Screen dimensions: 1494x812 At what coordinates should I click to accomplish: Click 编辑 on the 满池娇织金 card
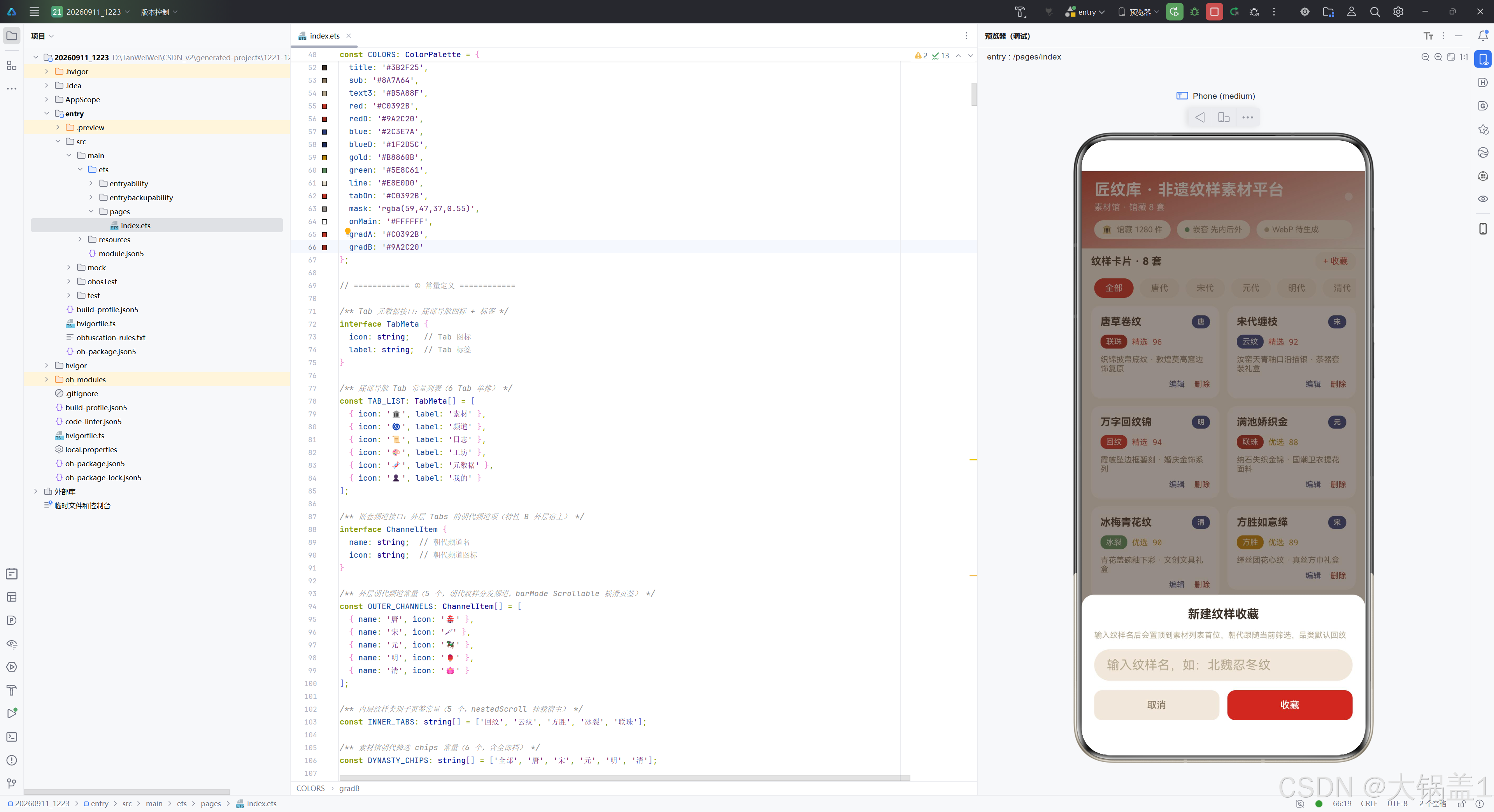1313,485
